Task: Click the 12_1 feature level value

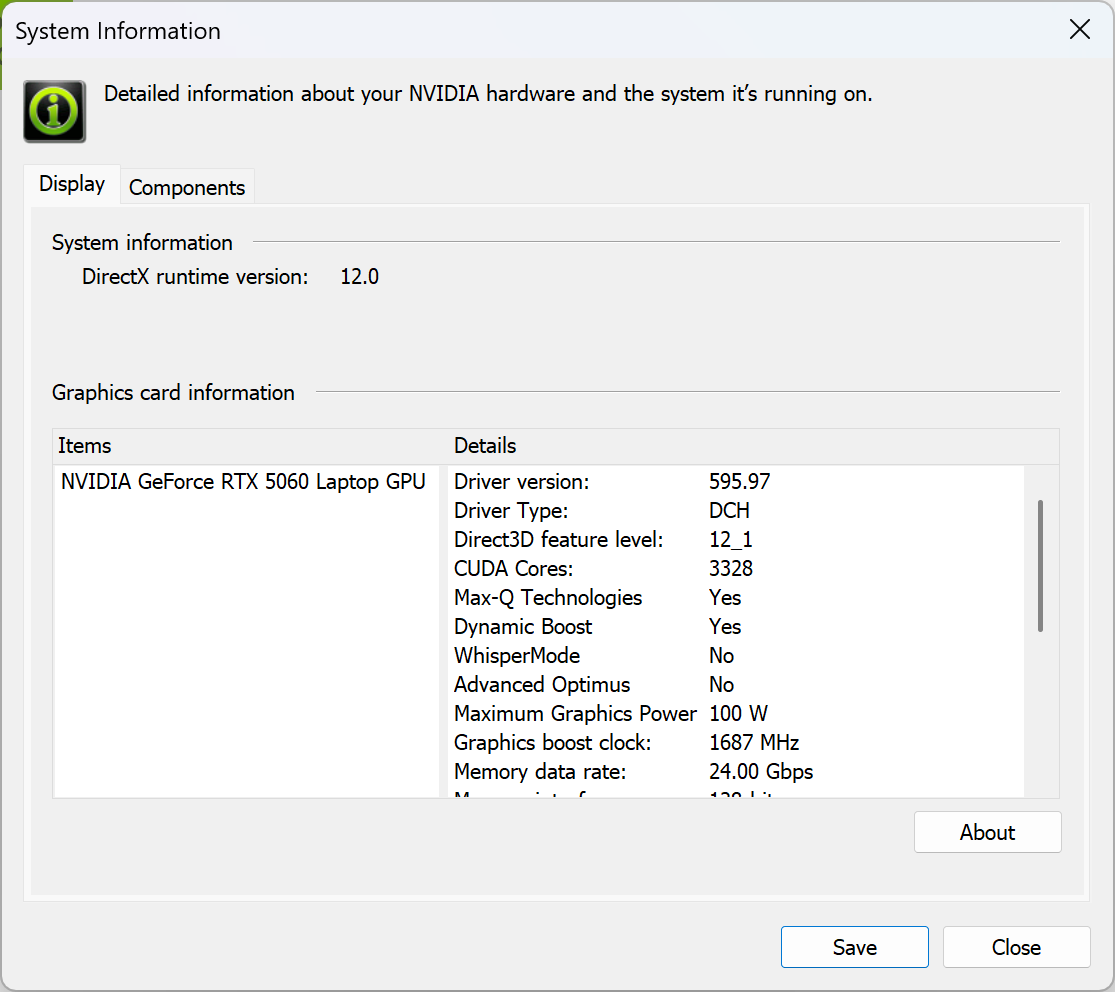Action: (731, 540)
